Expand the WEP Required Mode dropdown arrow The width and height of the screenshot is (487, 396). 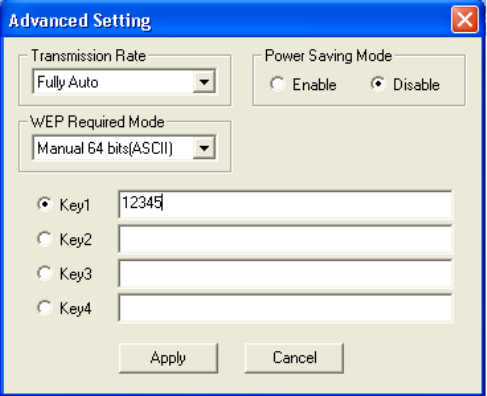coord(204,147)
